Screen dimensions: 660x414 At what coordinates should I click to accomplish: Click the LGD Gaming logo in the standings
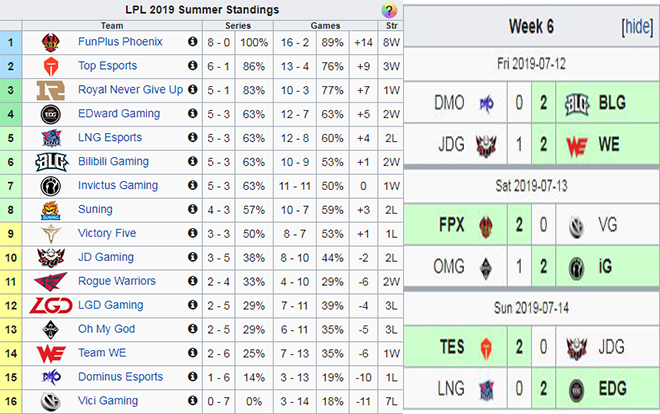[51, 304]
